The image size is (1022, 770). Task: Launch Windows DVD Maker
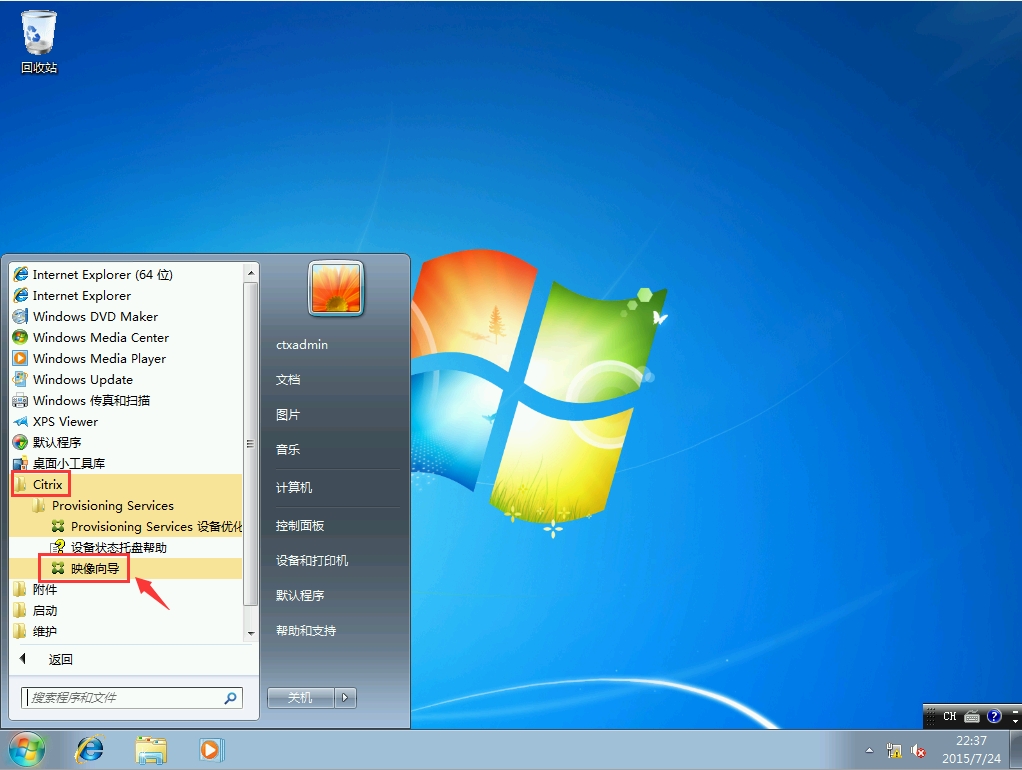(126, 316)
